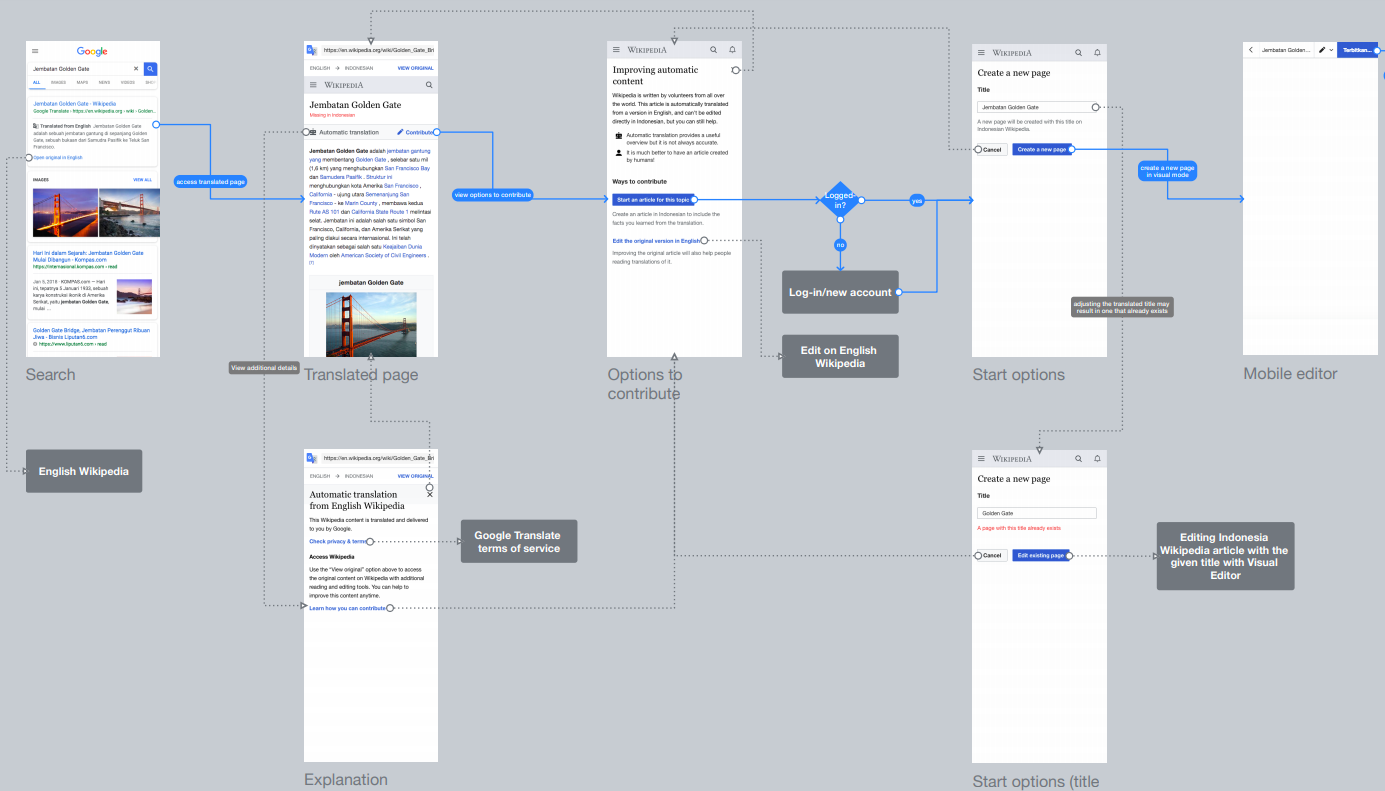The image size is (1385, 791).
Task: Open search on Options to contribute screen
Action: click(x=713, y=49)
